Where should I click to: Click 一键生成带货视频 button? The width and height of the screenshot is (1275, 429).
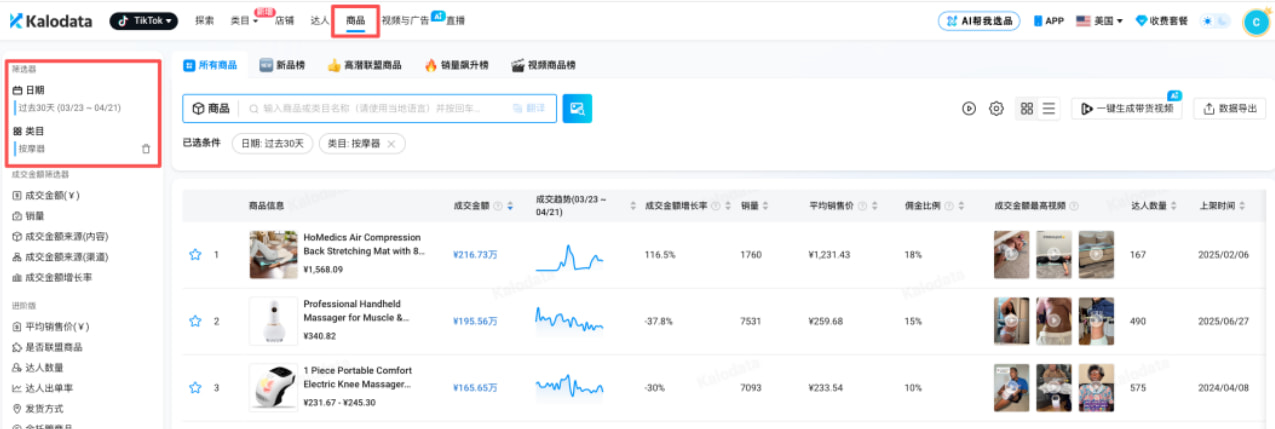coord(1126,108)
